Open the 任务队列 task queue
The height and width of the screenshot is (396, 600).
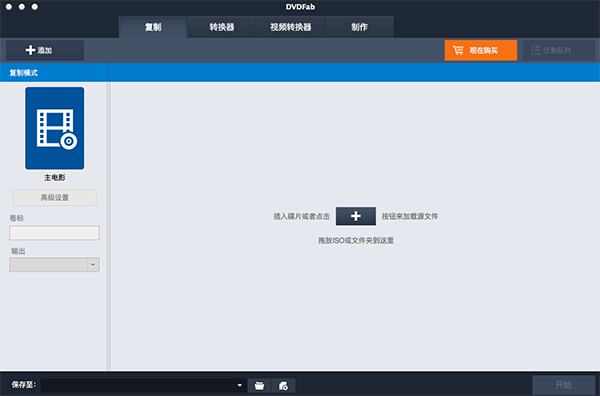coord(559,50)
